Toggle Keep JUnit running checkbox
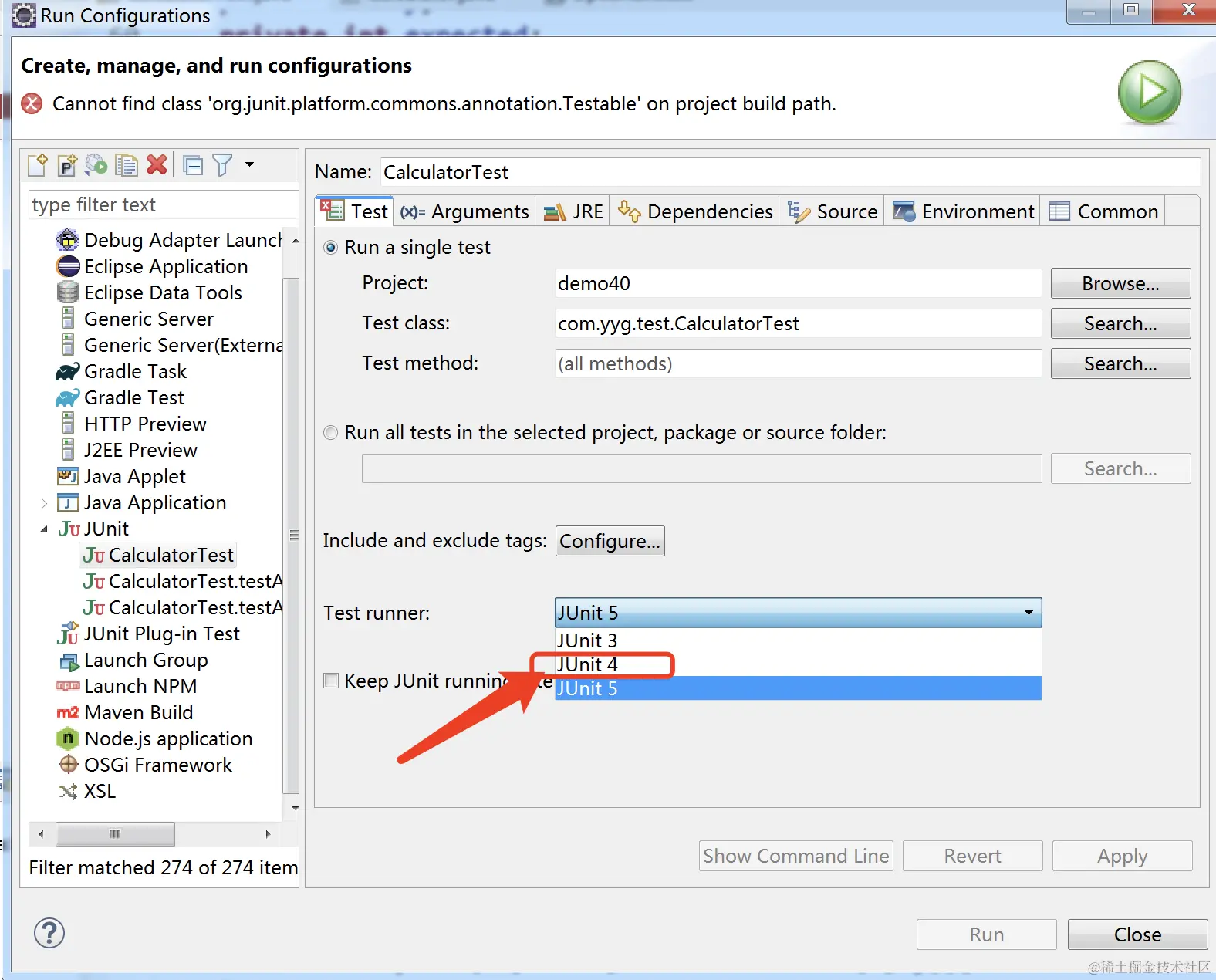 pos(331,681)
